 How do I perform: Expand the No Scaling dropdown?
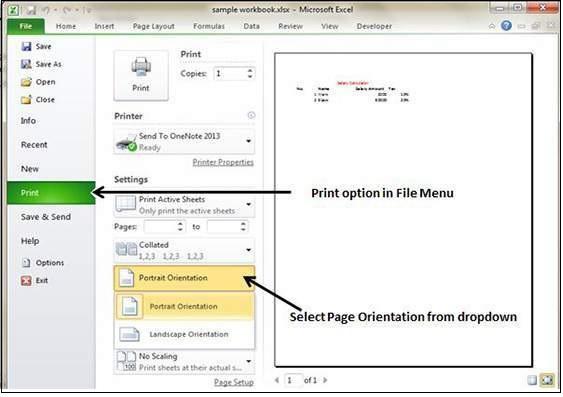(x=248, y=361)
